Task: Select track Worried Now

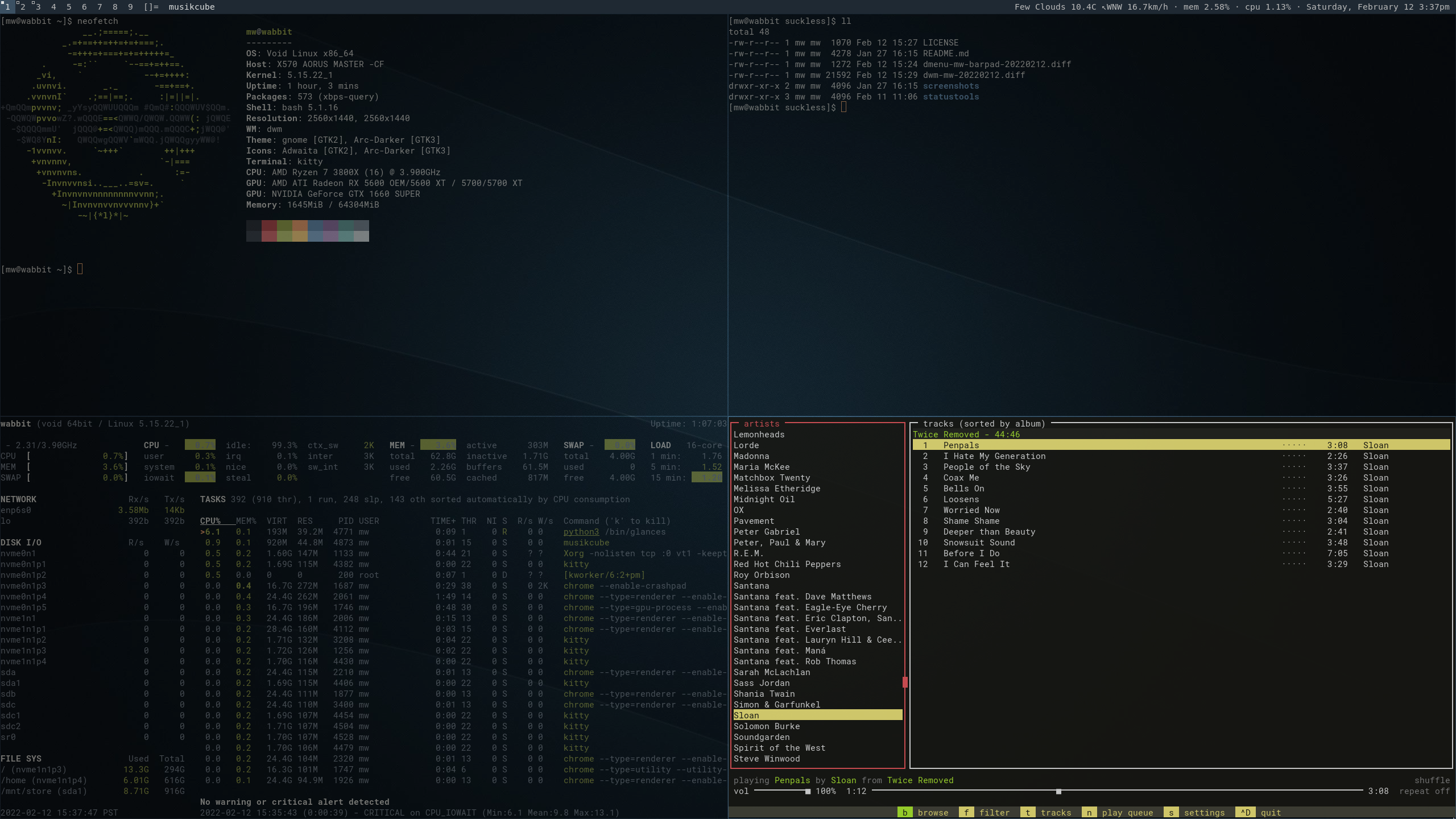Action: click(1181, 510)
